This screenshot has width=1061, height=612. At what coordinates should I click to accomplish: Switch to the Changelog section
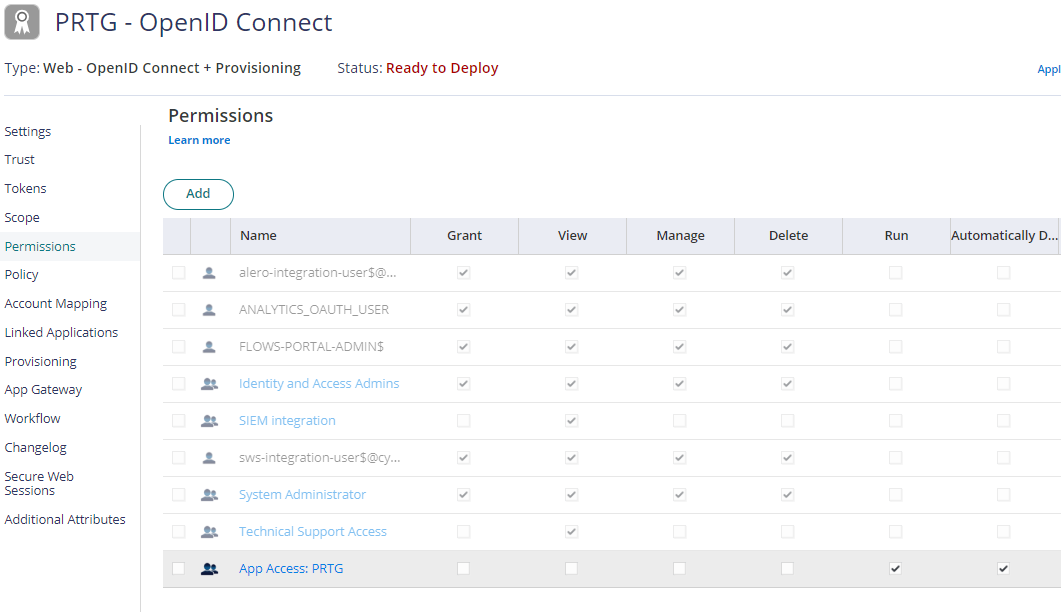(35, 447)
